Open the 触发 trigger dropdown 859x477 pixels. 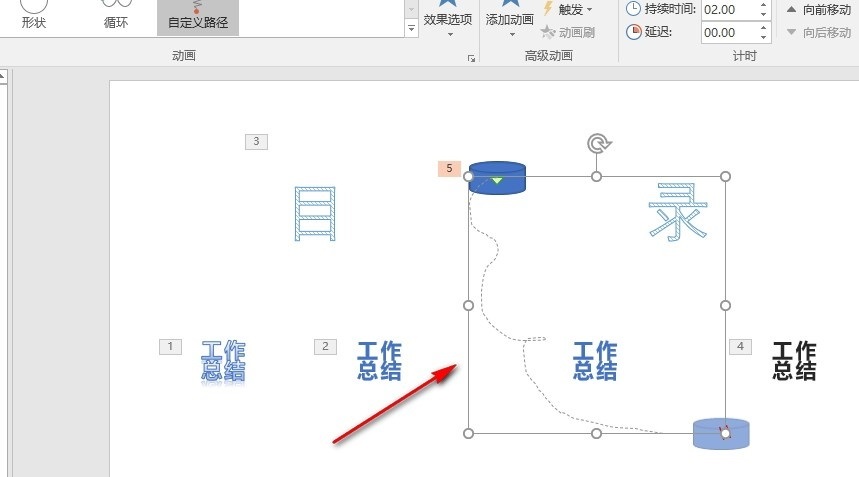click(x=568, y=9)
